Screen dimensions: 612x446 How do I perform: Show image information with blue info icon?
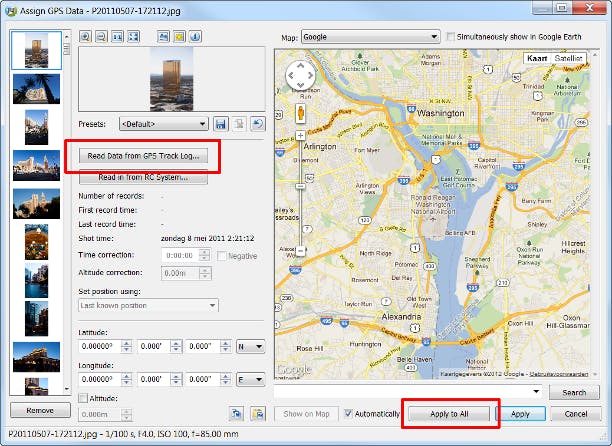(x=196, y=37)
